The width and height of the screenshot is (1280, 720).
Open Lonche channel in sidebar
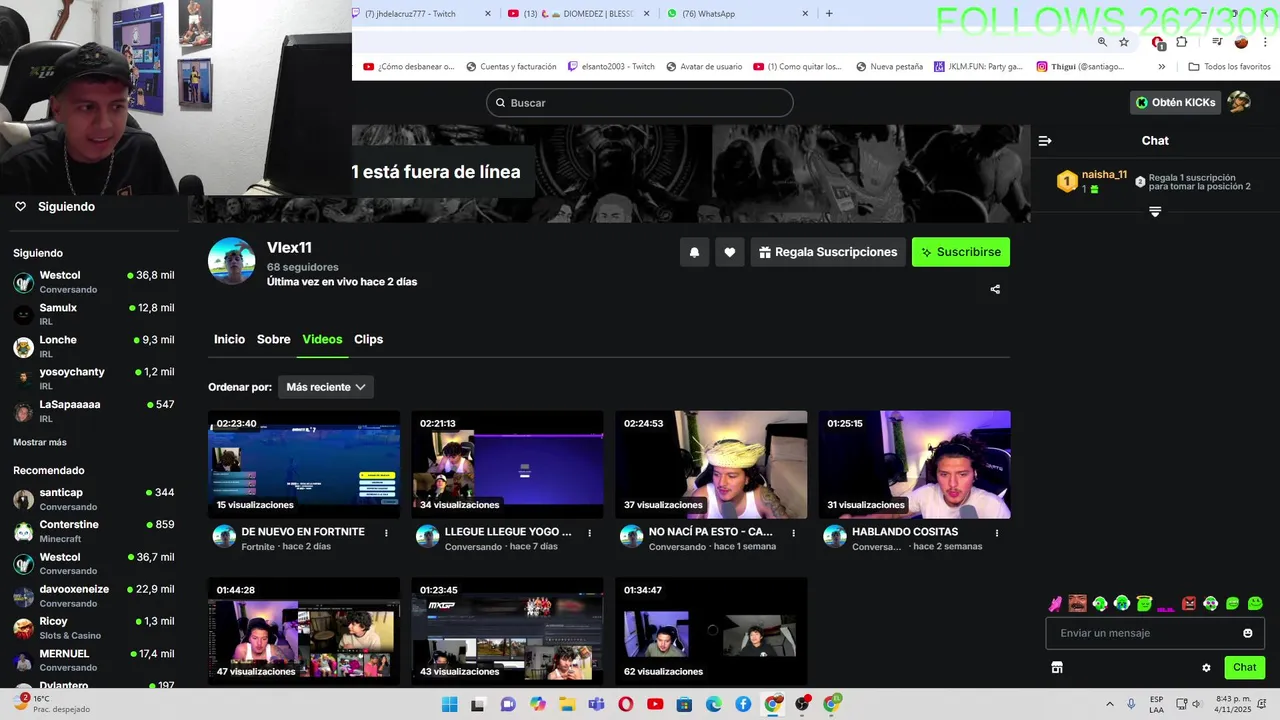pyautogui.click(x=94, y=347)
